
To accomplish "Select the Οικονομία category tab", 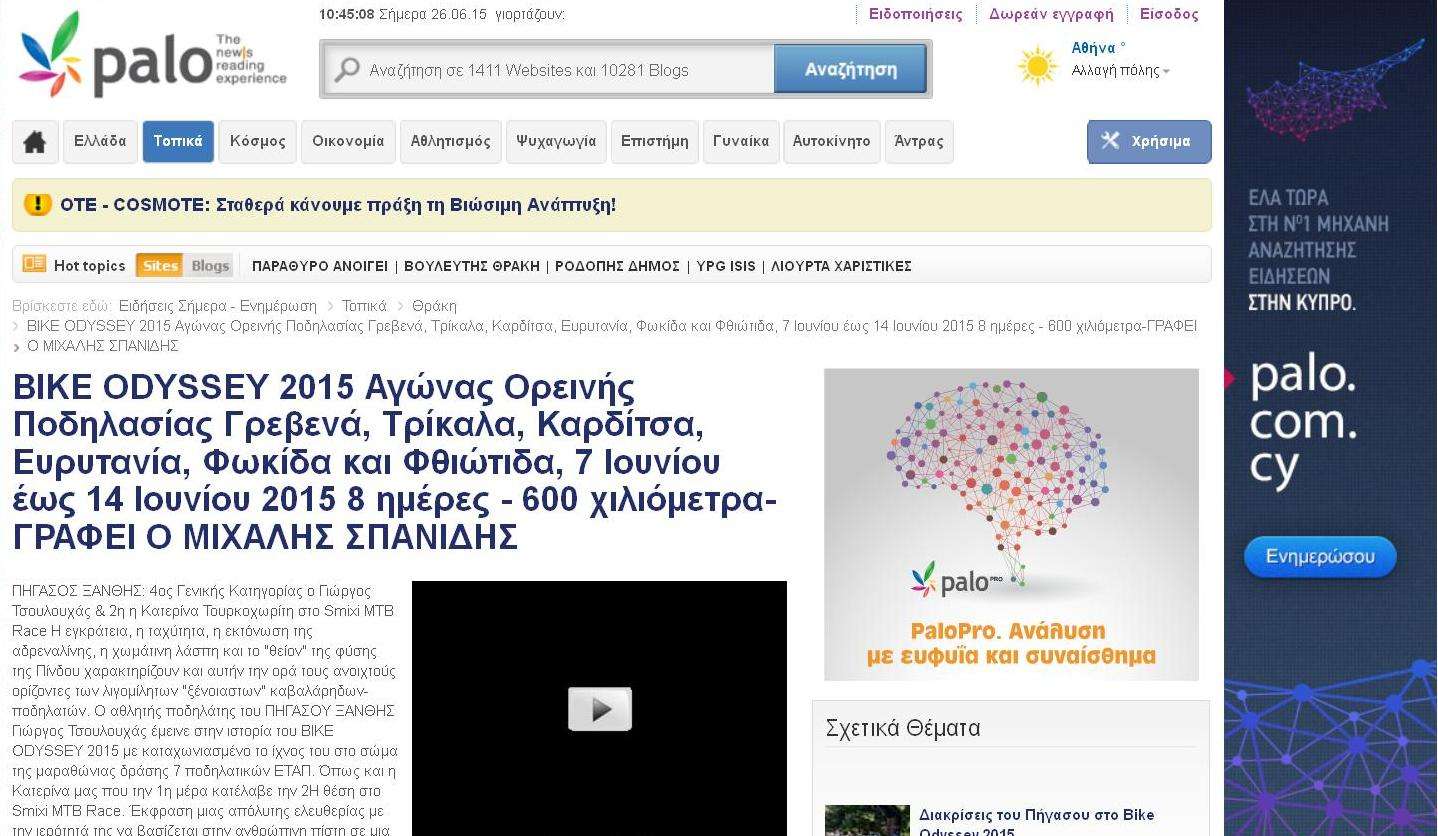I will pyautogui.click(x=348, y=142).
